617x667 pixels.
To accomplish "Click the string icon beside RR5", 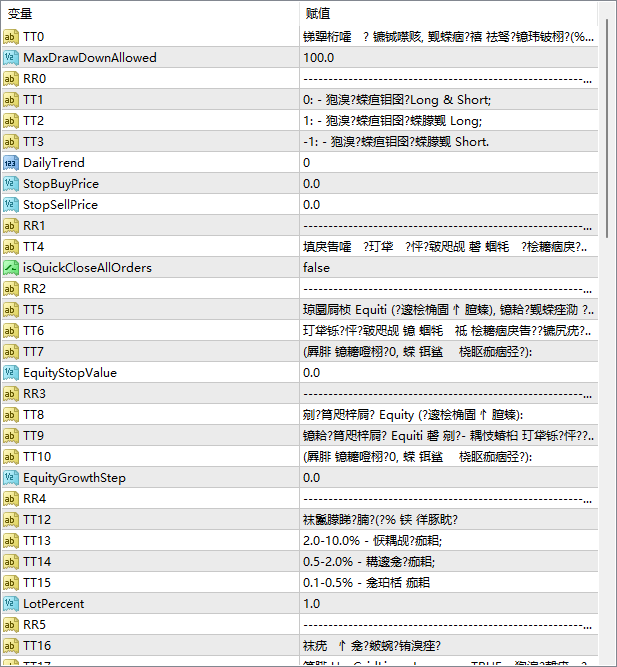I will pos(11,625).
